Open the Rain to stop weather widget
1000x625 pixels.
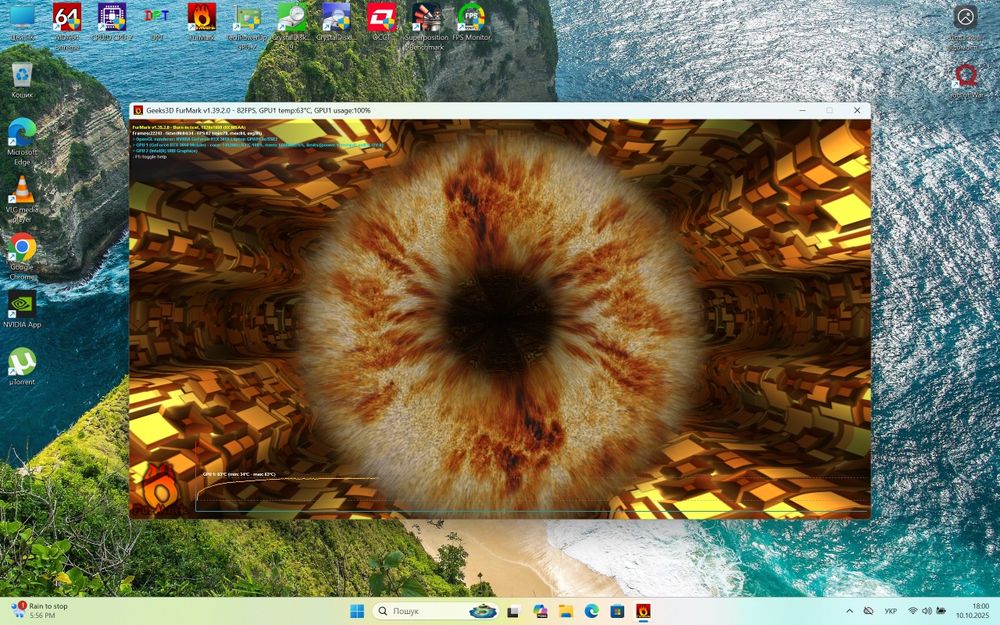(40, 610)
